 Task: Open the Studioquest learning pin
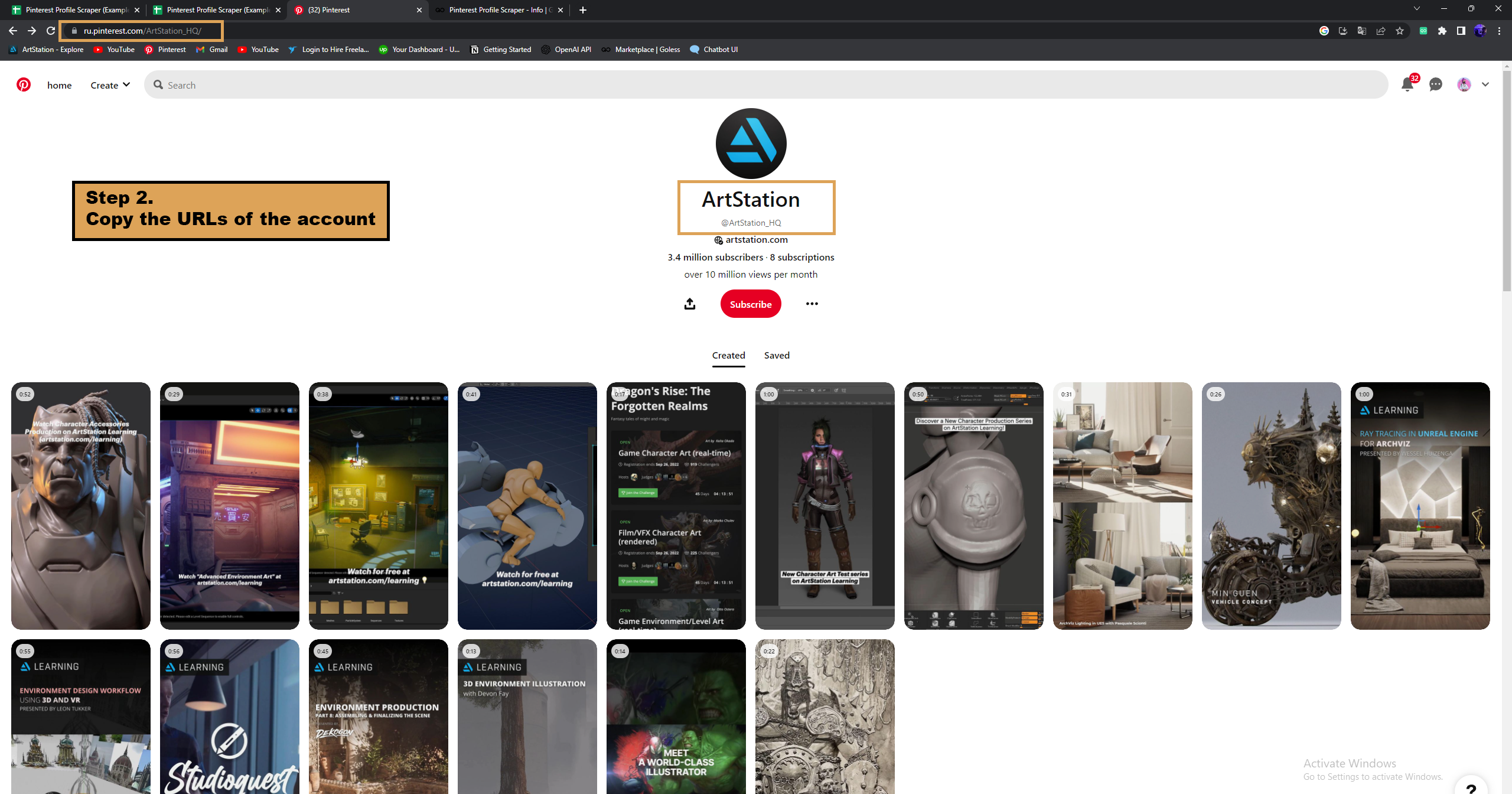click(230, 717)
